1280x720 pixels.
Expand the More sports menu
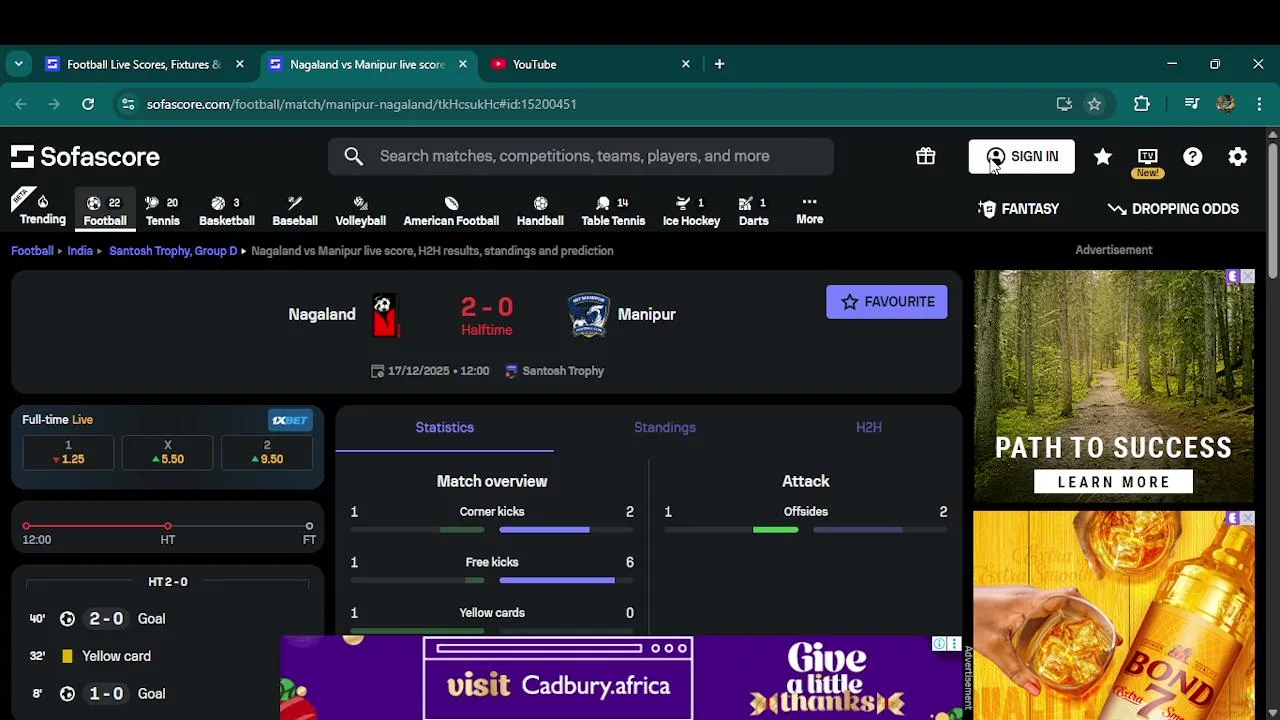pos(809,210)
